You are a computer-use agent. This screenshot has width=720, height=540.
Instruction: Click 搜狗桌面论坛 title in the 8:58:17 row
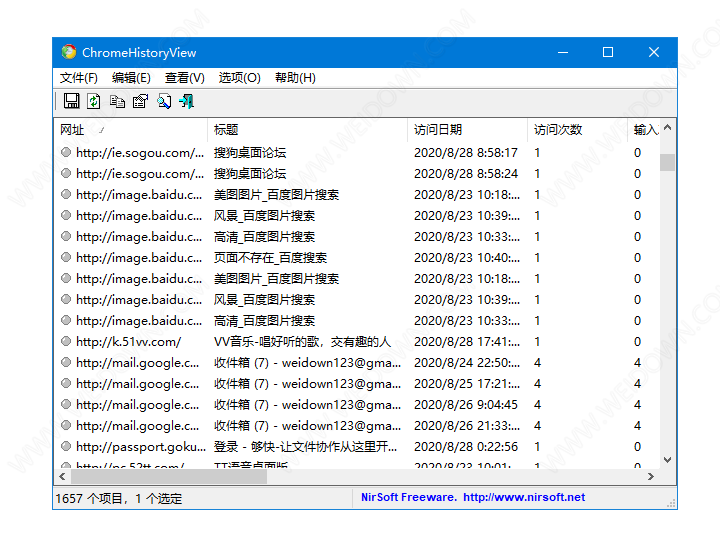click(x=250, y=152)
